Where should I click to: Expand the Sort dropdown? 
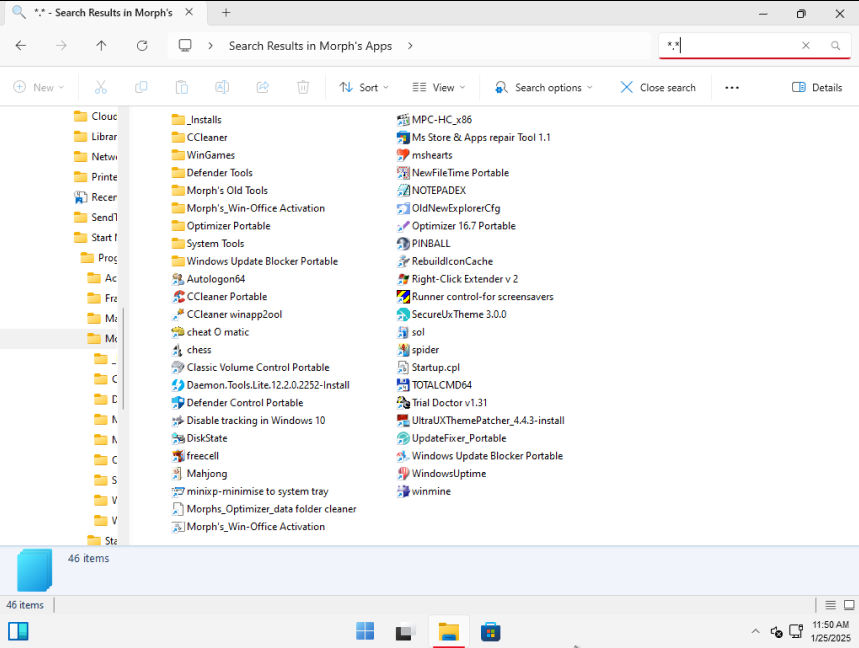point(364,88)
